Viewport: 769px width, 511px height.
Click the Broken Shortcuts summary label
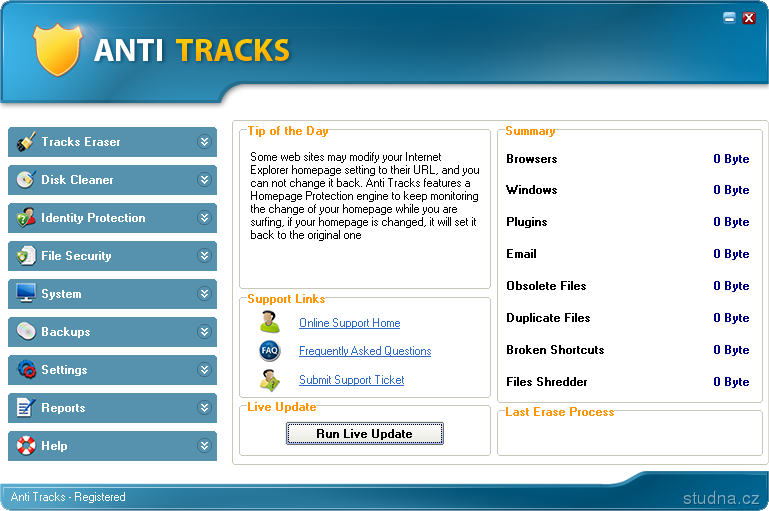tap(555, 350)
